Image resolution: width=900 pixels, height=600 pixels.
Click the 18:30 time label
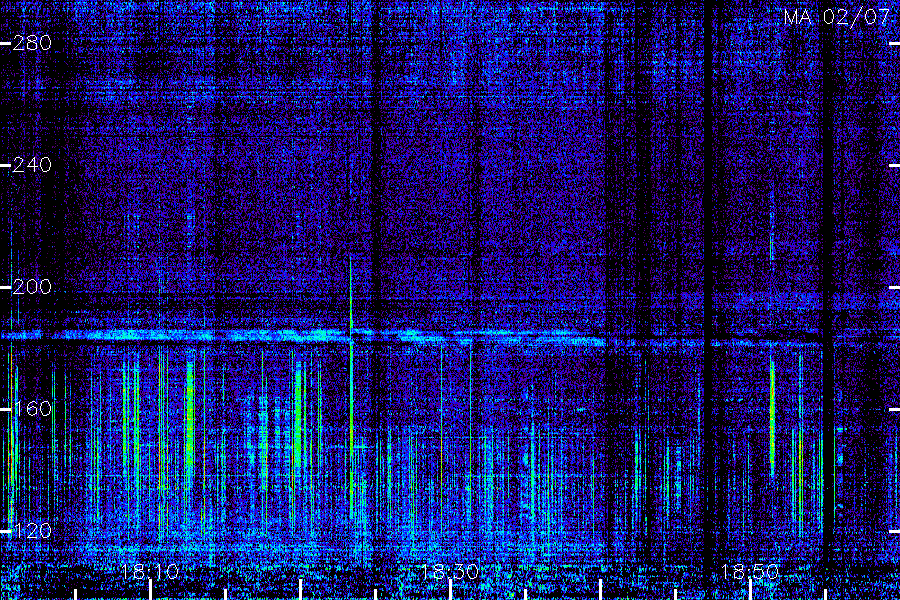(x=449, y=571)
